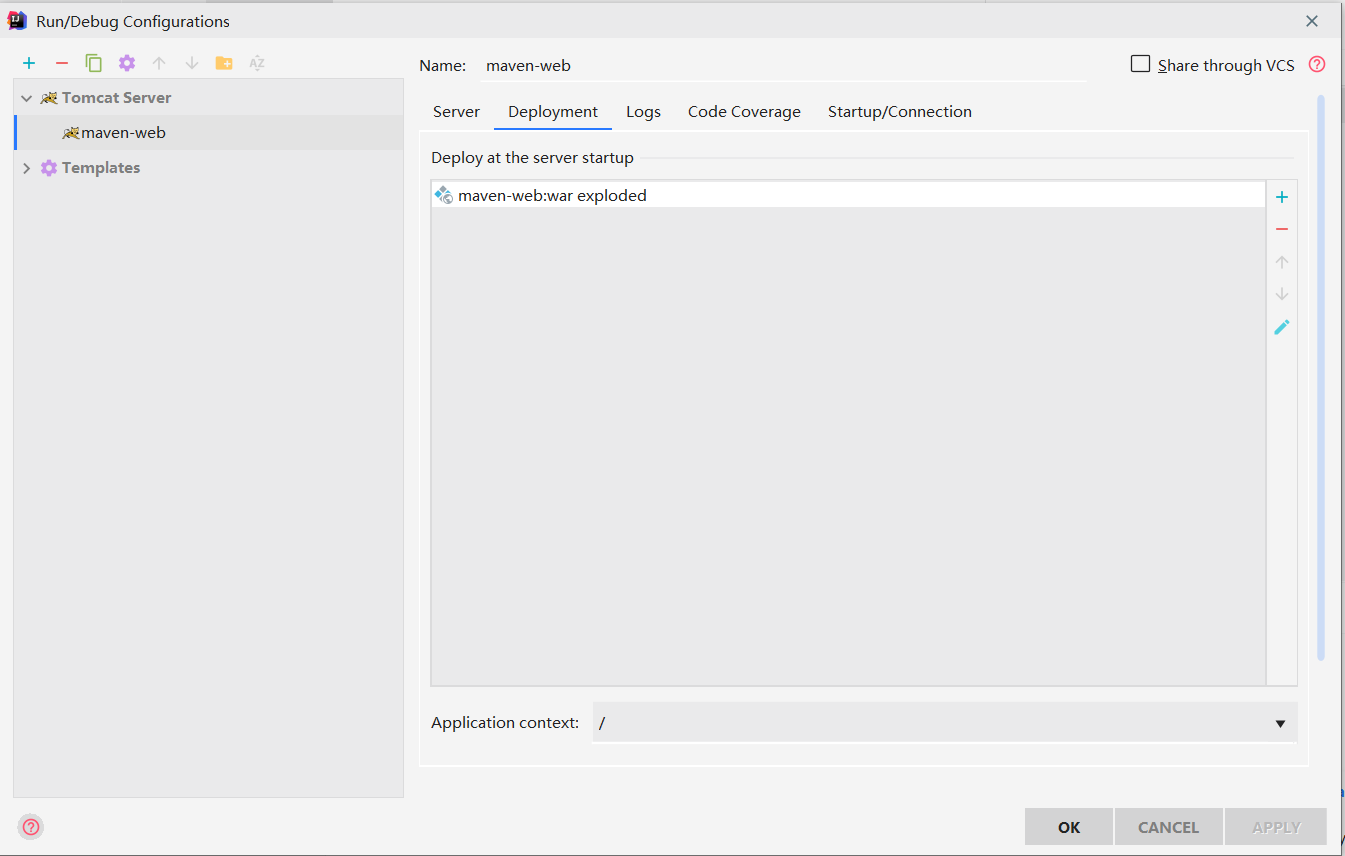Screen dimensions: 1345x856
Task: Add a new run configuration
Action: click(29, 63)
